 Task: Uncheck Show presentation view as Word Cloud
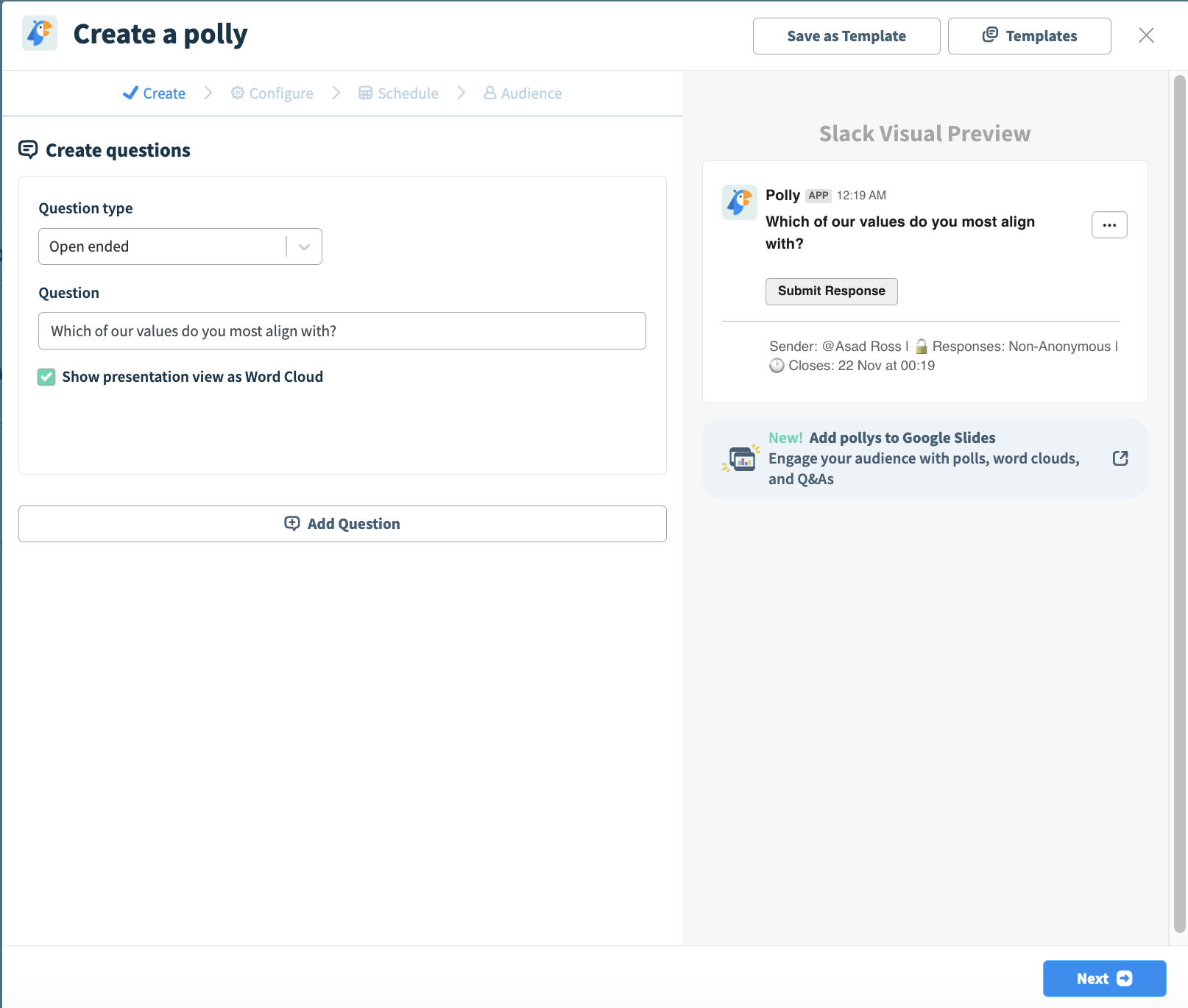(46, 377)
